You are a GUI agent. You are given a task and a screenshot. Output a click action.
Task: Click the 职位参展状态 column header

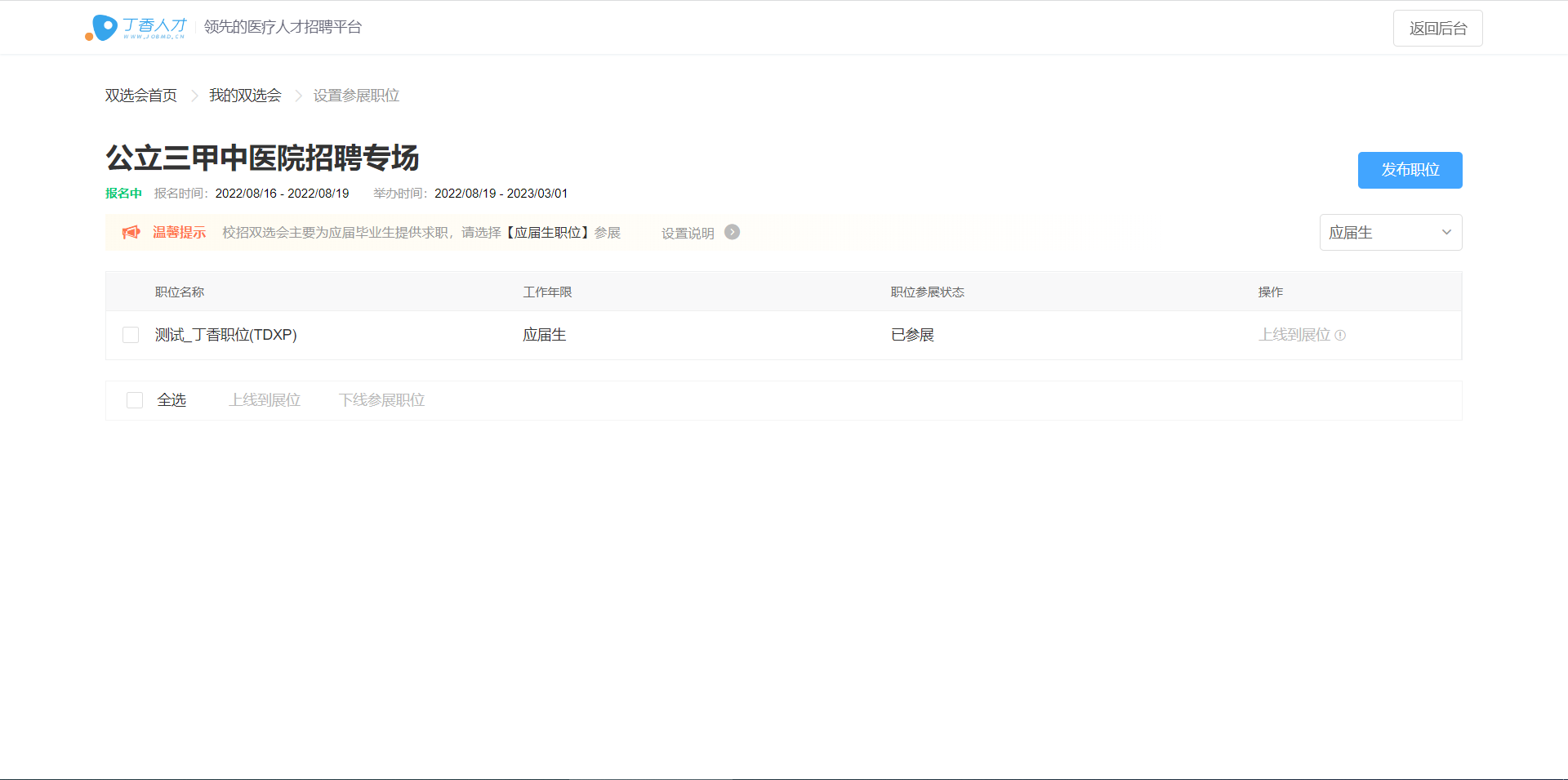pos(927,292)
